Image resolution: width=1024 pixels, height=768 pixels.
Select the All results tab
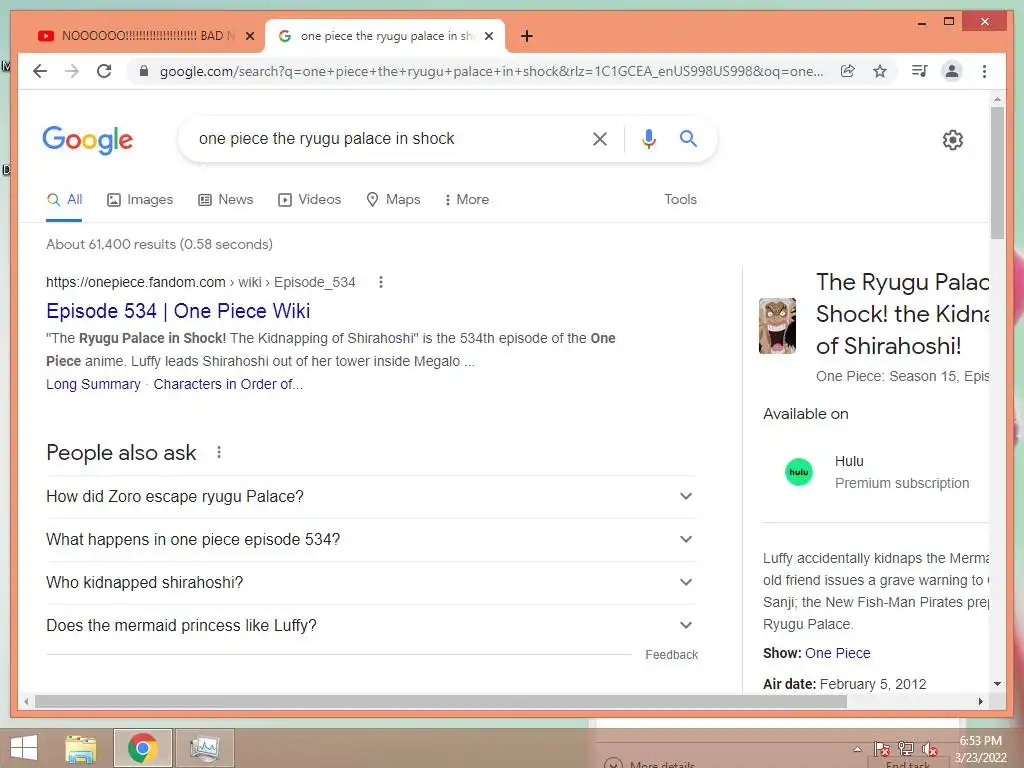[64, 200]
